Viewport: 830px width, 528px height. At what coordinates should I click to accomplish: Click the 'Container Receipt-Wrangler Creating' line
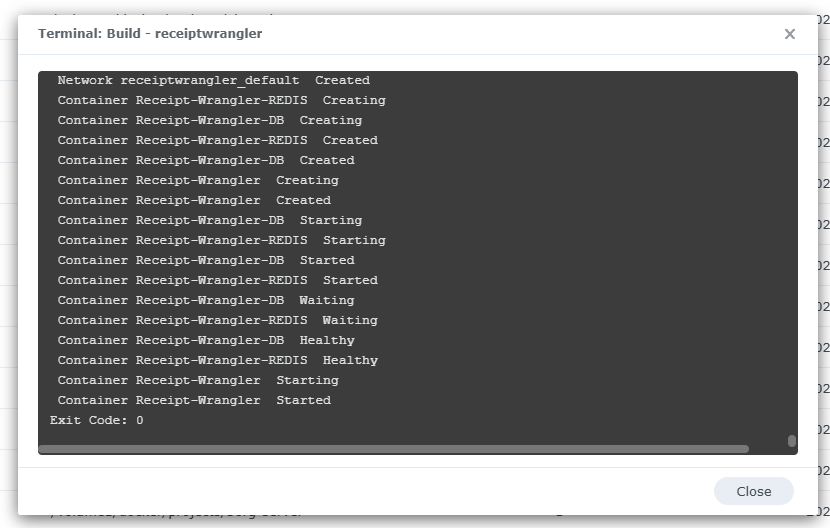(x=197, y=180)
